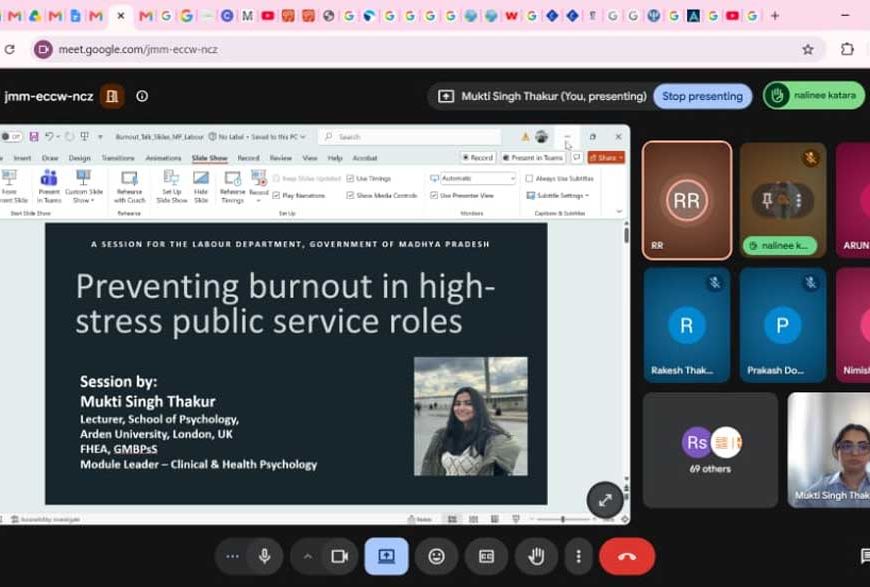Screen dimensions: 870x587
Task: Raise hand using the hand icon
Action: [536, 556]
